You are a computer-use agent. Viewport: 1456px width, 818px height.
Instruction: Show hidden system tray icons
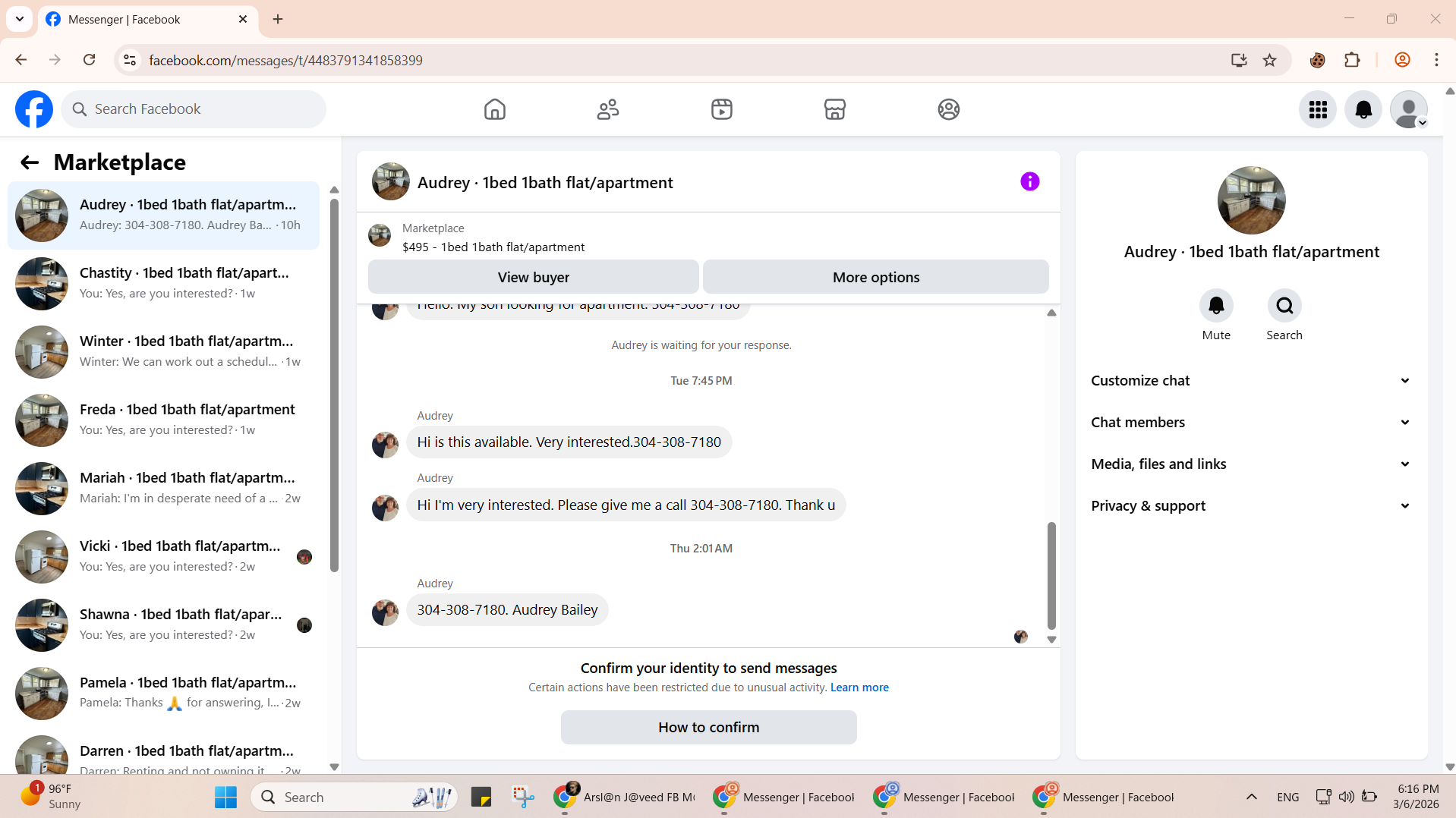(1252, 797)
